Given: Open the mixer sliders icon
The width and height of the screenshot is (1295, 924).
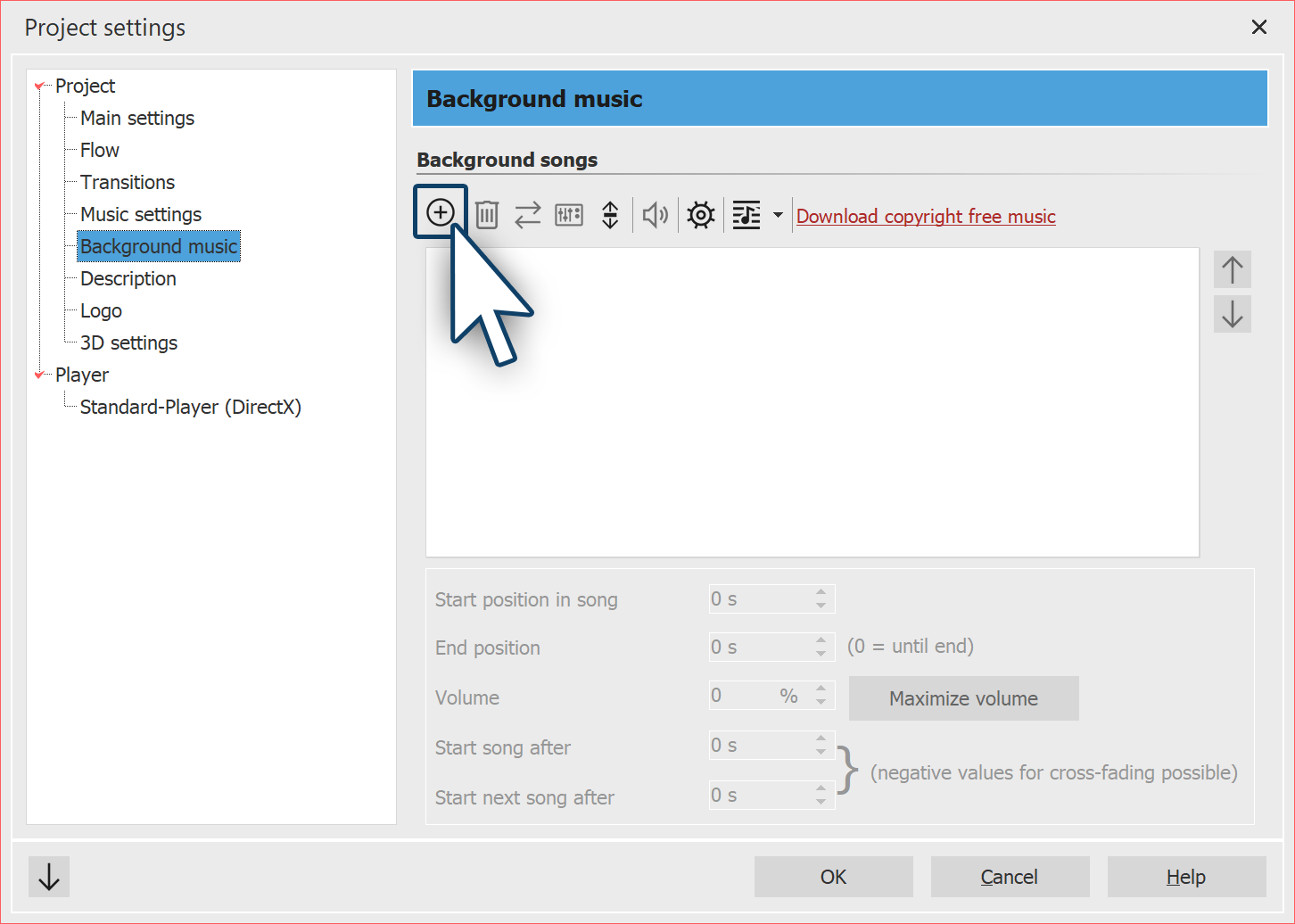Looking at the screenshot, I should point(568,215).
